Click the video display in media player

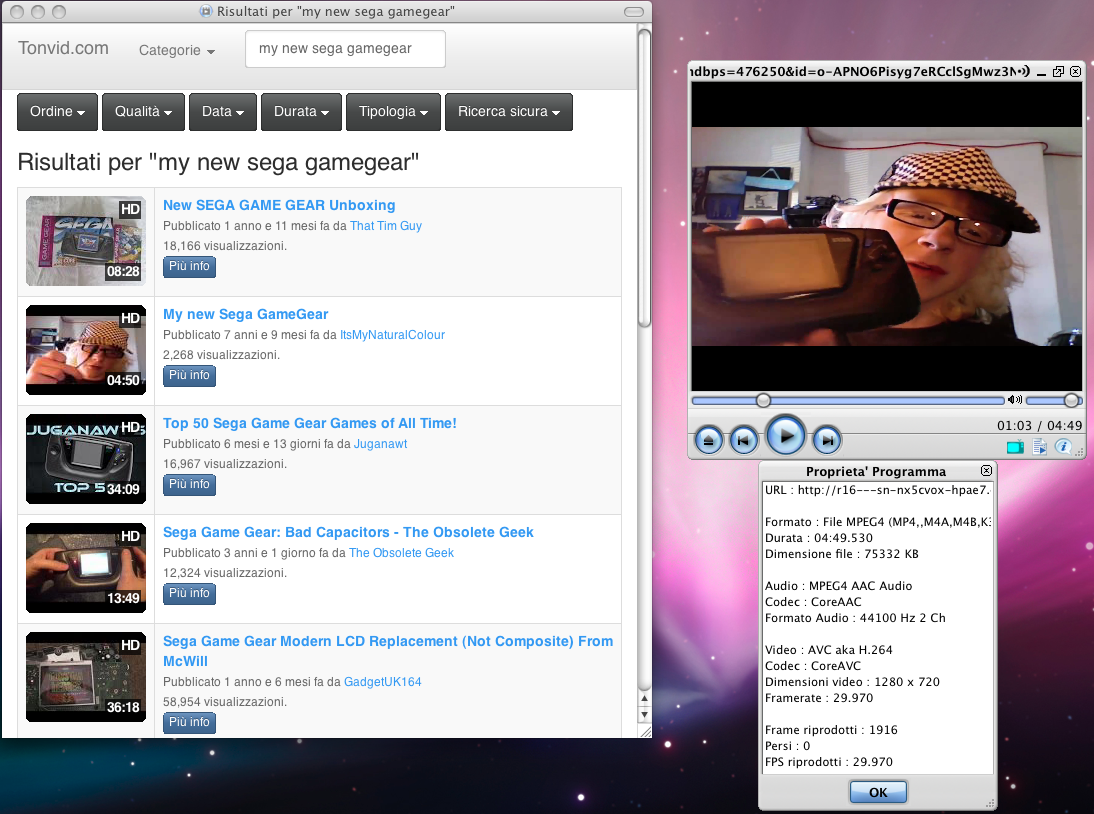(886, 236)
